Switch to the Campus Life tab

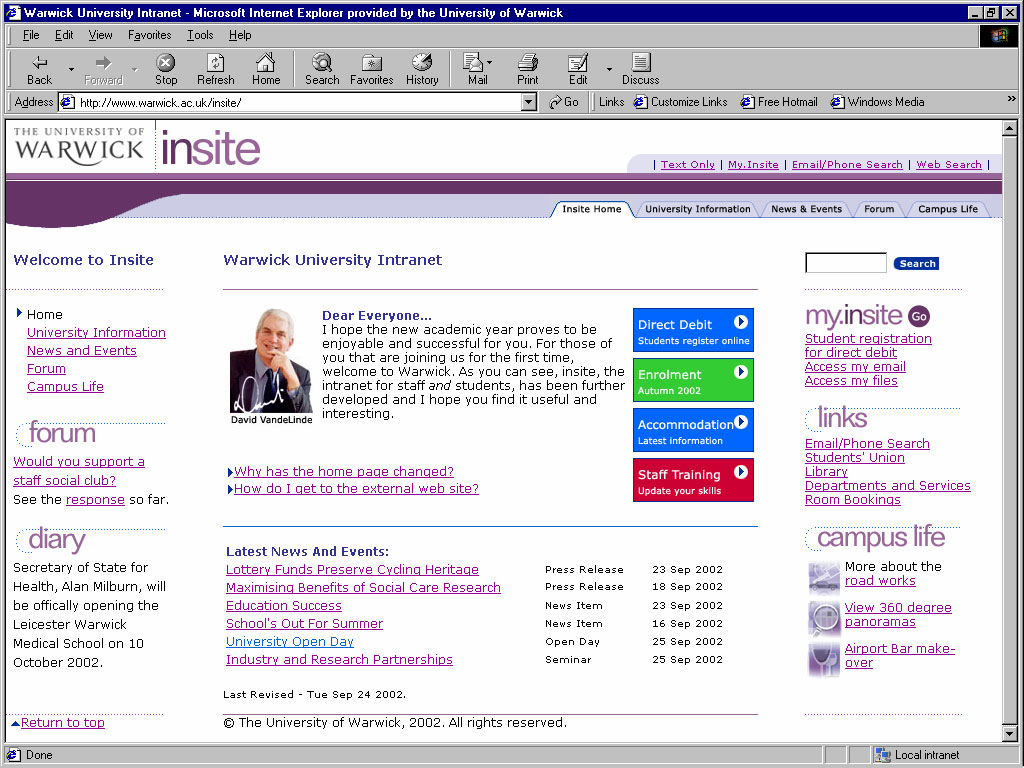[x=947, y=209]
